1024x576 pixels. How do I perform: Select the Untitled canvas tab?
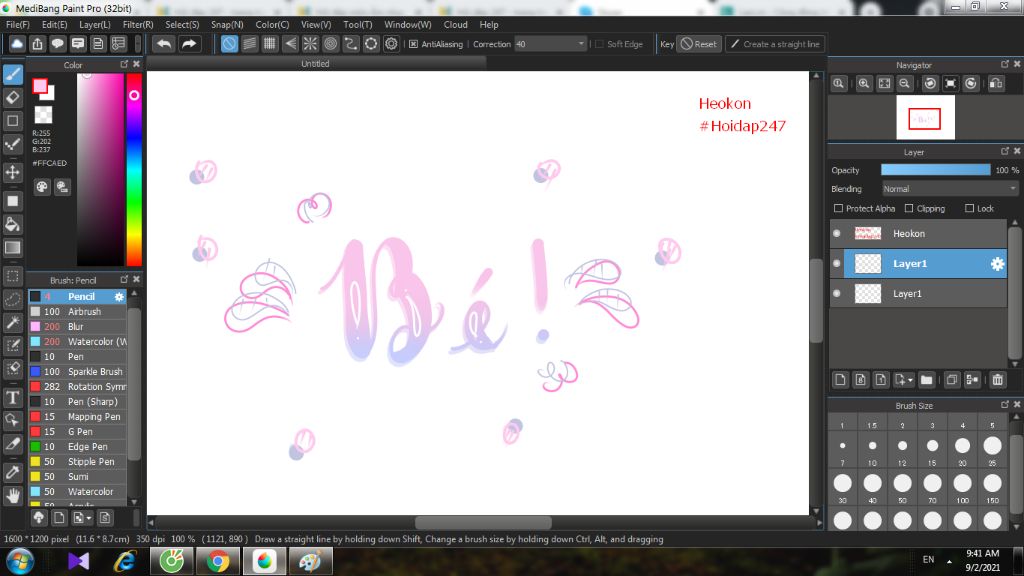[x=315, y=63]
